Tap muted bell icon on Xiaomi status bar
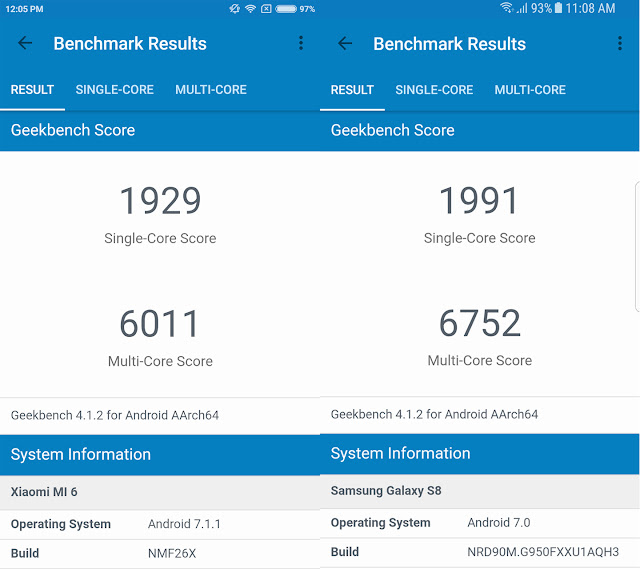This screenshot has height=569, width=640. click(x=234, y=9)
